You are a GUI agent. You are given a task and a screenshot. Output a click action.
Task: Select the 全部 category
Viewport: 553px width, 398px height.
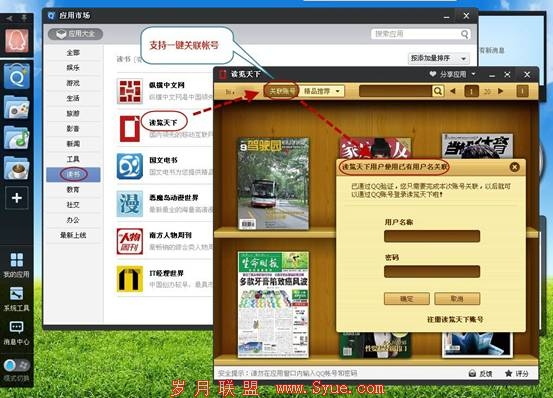point(73,53)
